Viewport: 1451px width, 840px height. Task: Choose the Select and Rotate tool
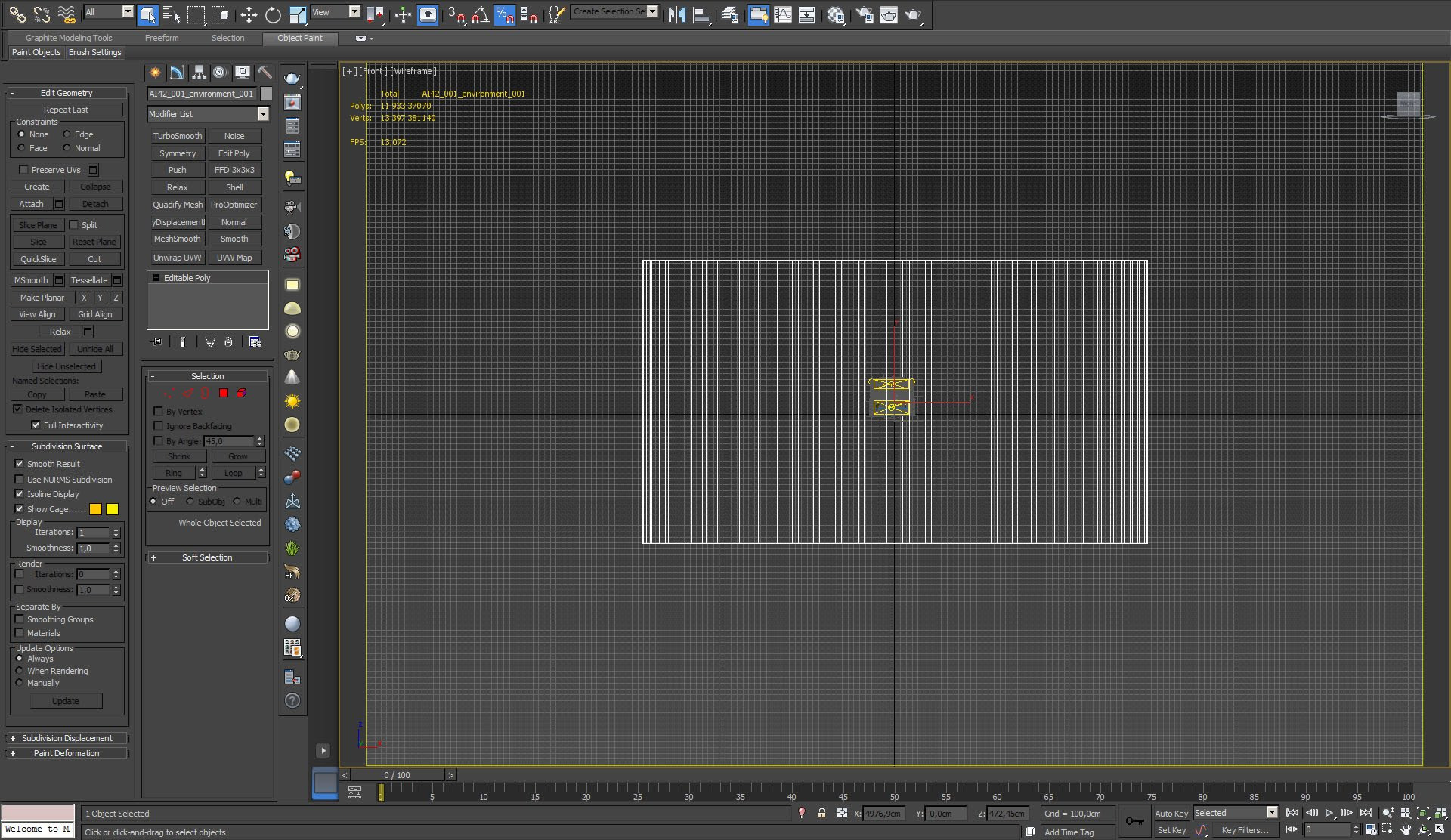coord(273,14)
